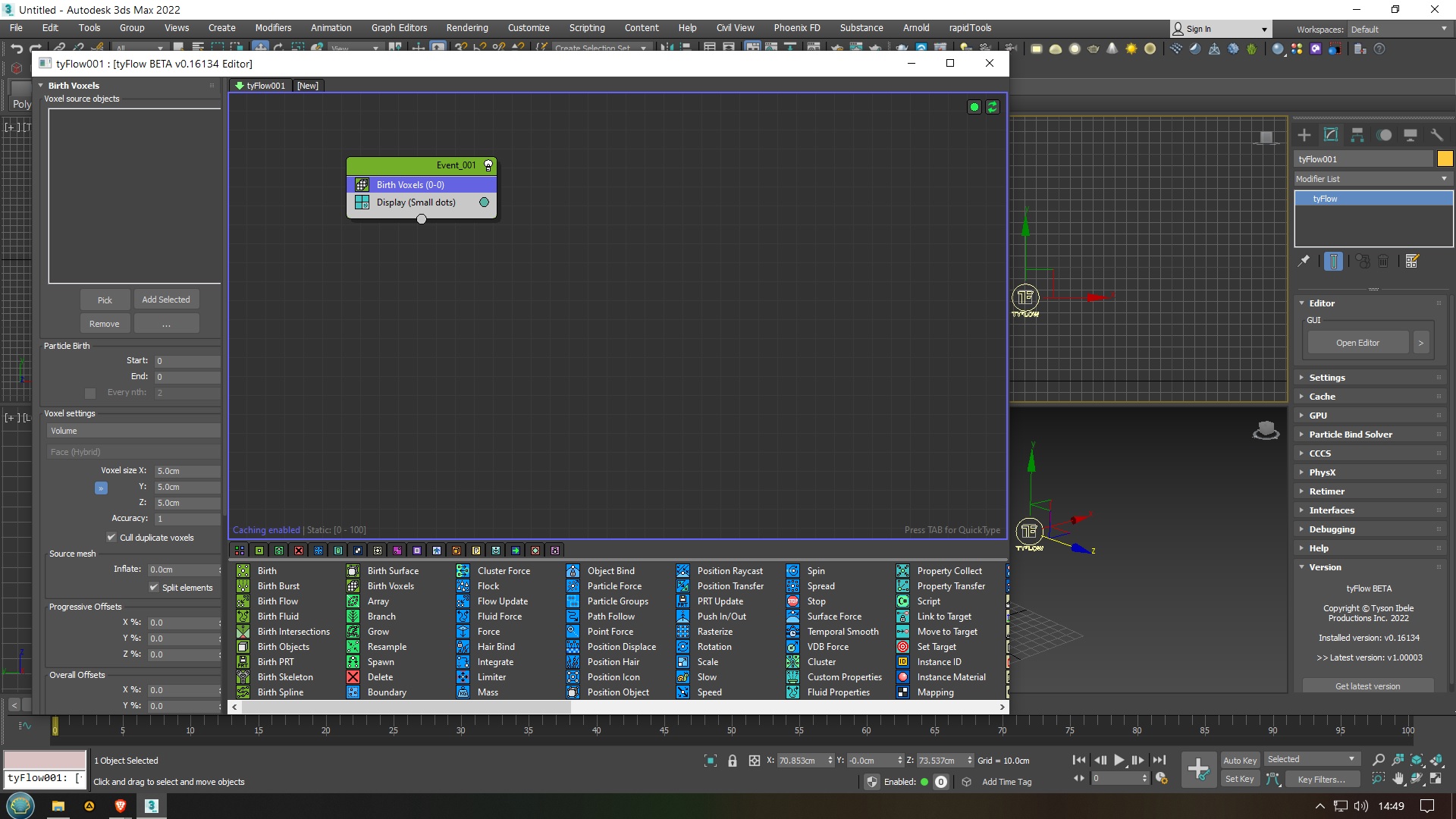The height and width of the screenshot is (819, 1456).
Task: Click the Set Target operator icon
Action: click(x=902, y=647)
